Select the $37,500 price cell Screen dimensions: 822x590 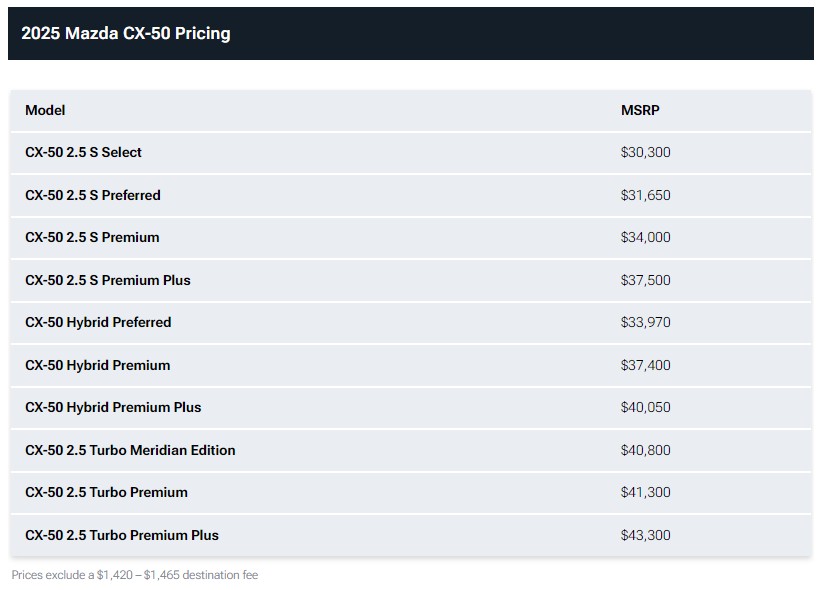click(645, 280)
